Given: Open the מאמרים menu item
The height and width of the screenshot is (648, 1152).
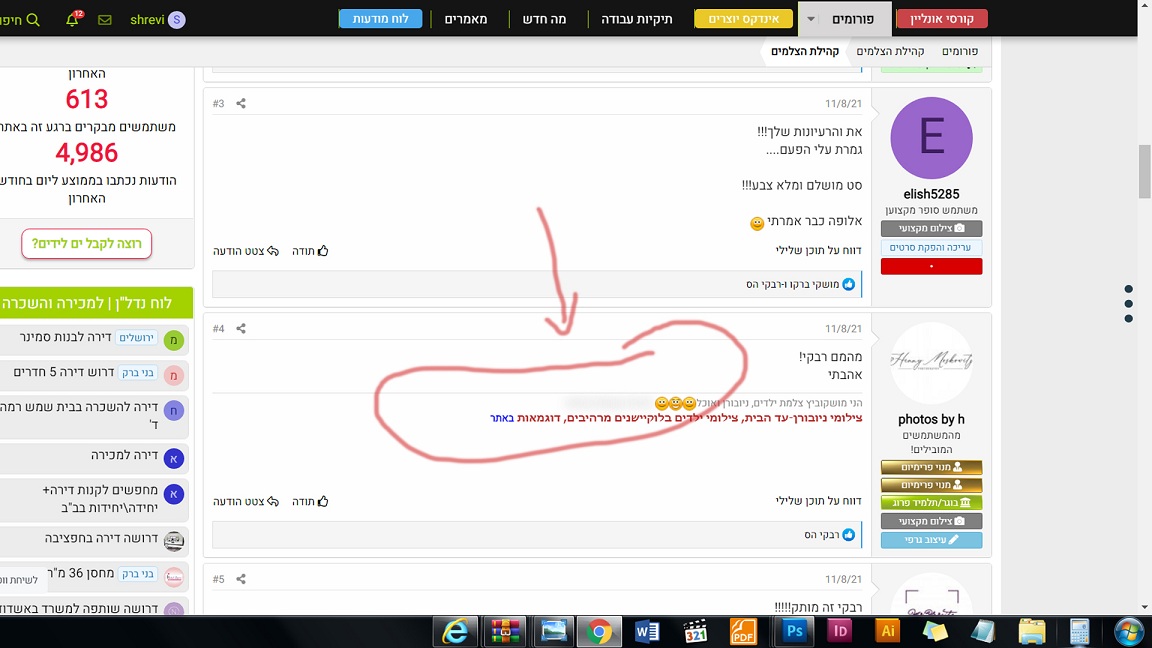Looking at the screenshot, I should (466, 19).
